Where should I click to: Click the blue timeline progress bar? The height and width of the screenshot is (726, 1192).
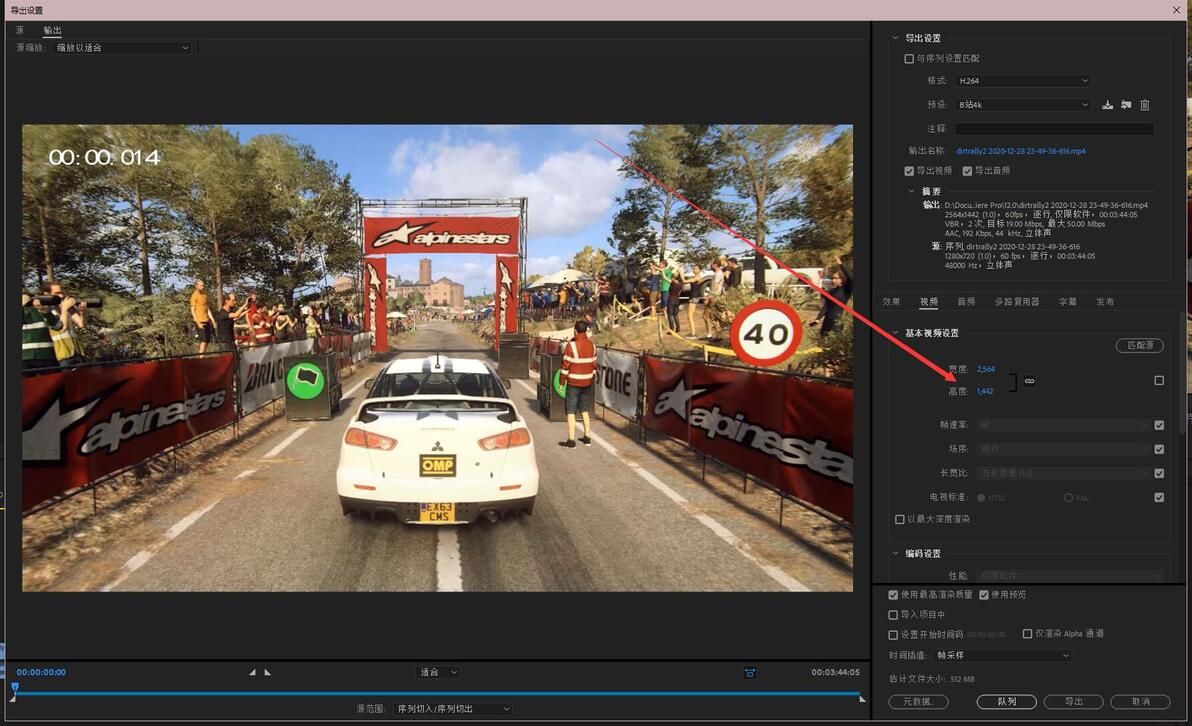(439, 693)
